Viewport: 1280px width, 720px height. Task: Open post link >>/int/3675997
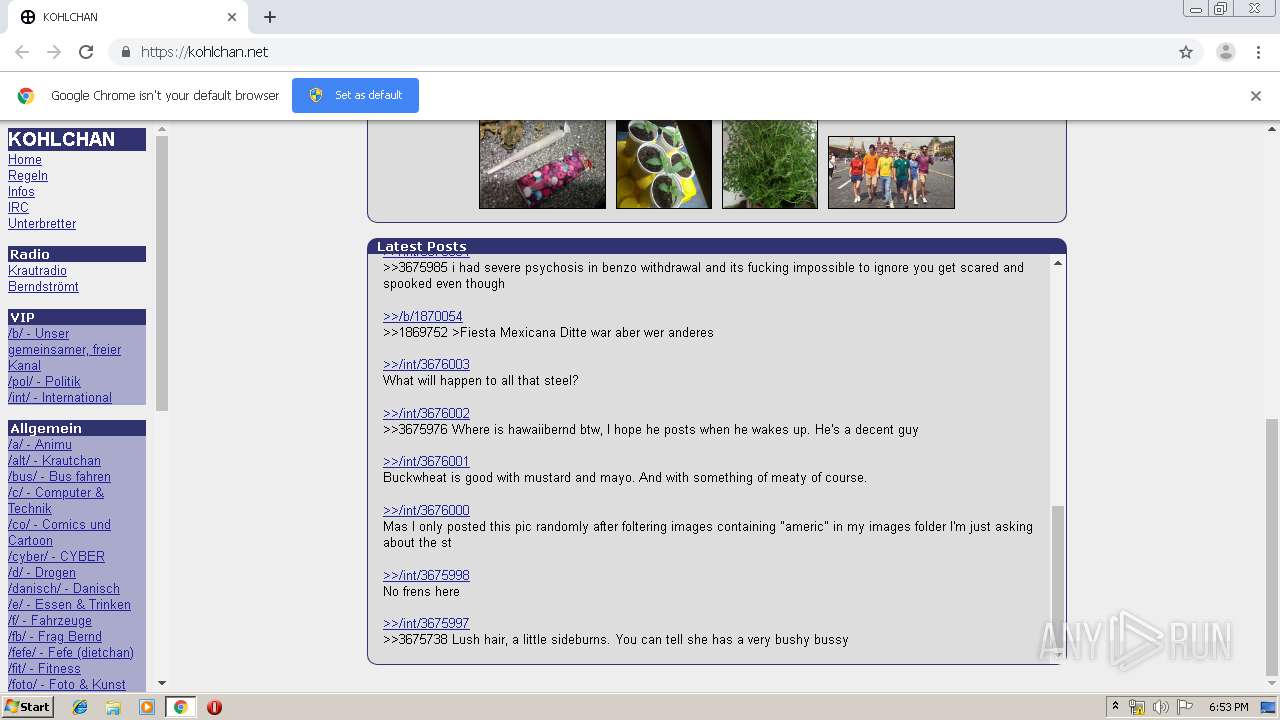point(426,624)
